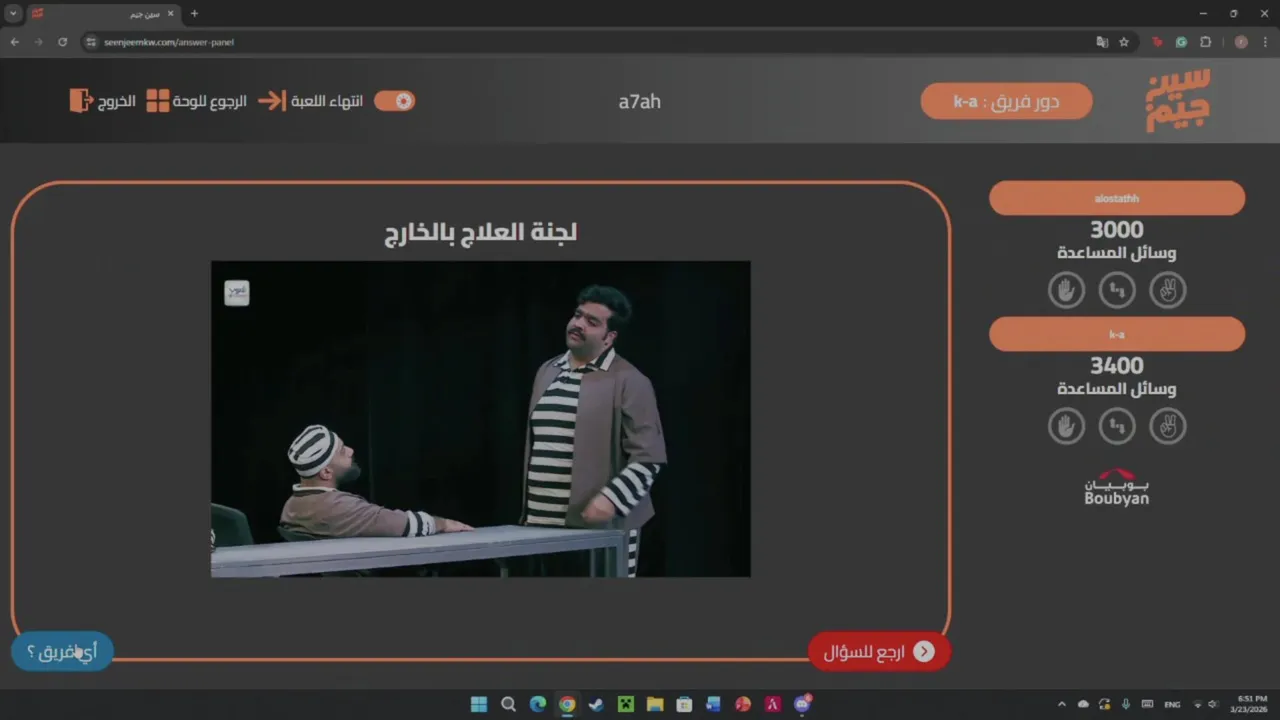Click the answer title 'لجنة العلاج بالخارج'
Viewport: 1280px width, 720px height.
481,232
